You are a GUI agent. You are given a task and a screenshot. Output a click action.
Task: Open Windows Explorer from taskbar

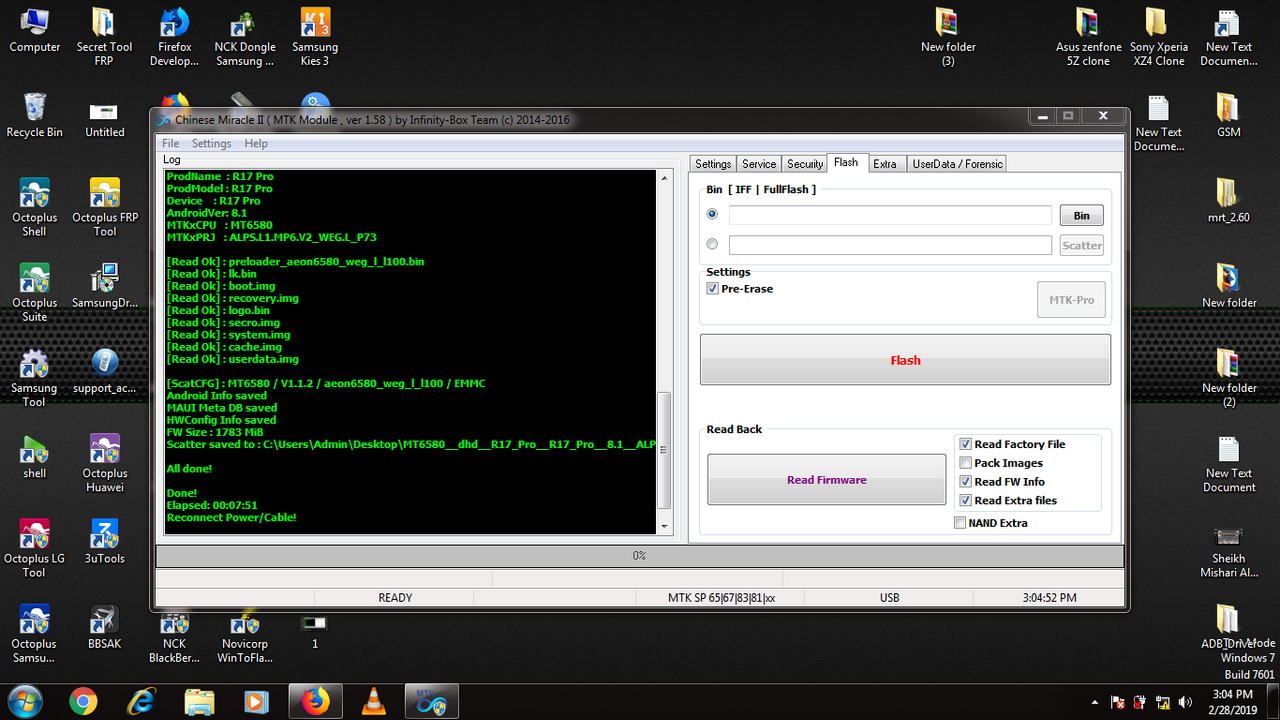pos(200,702)
